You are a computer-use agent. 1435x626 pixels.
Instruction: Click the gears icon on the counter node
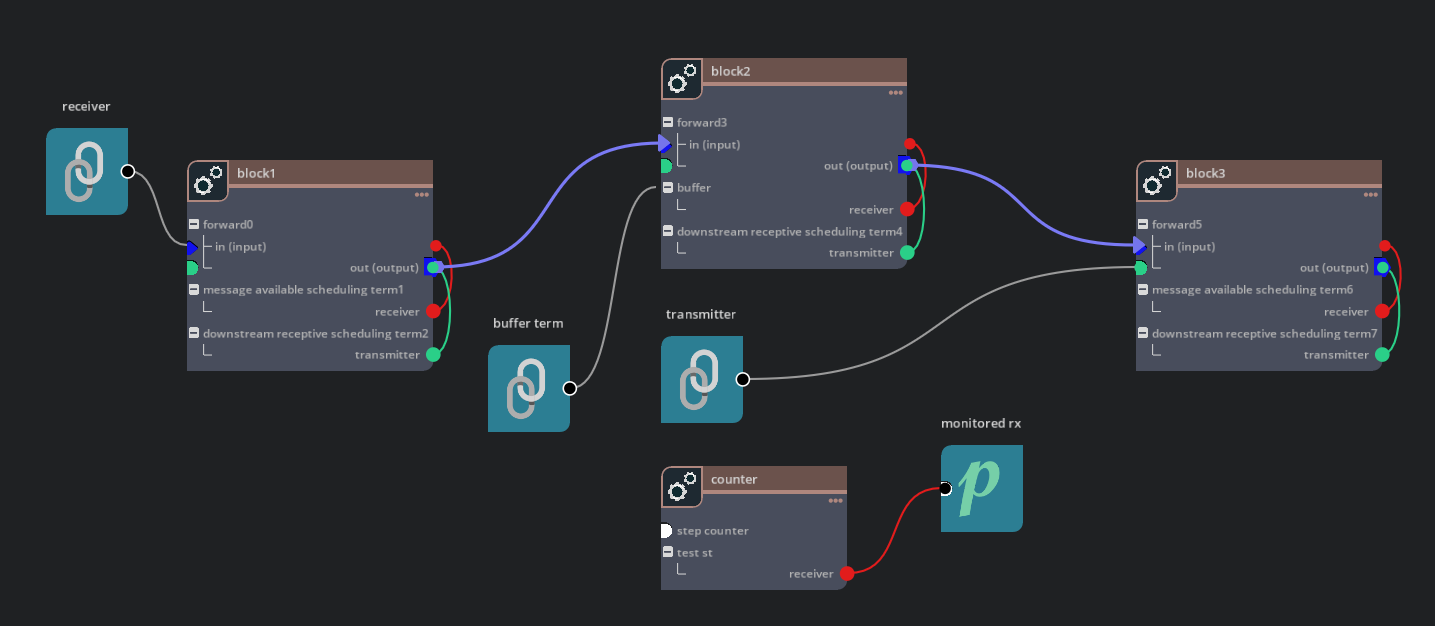click(x=682, y=487)
